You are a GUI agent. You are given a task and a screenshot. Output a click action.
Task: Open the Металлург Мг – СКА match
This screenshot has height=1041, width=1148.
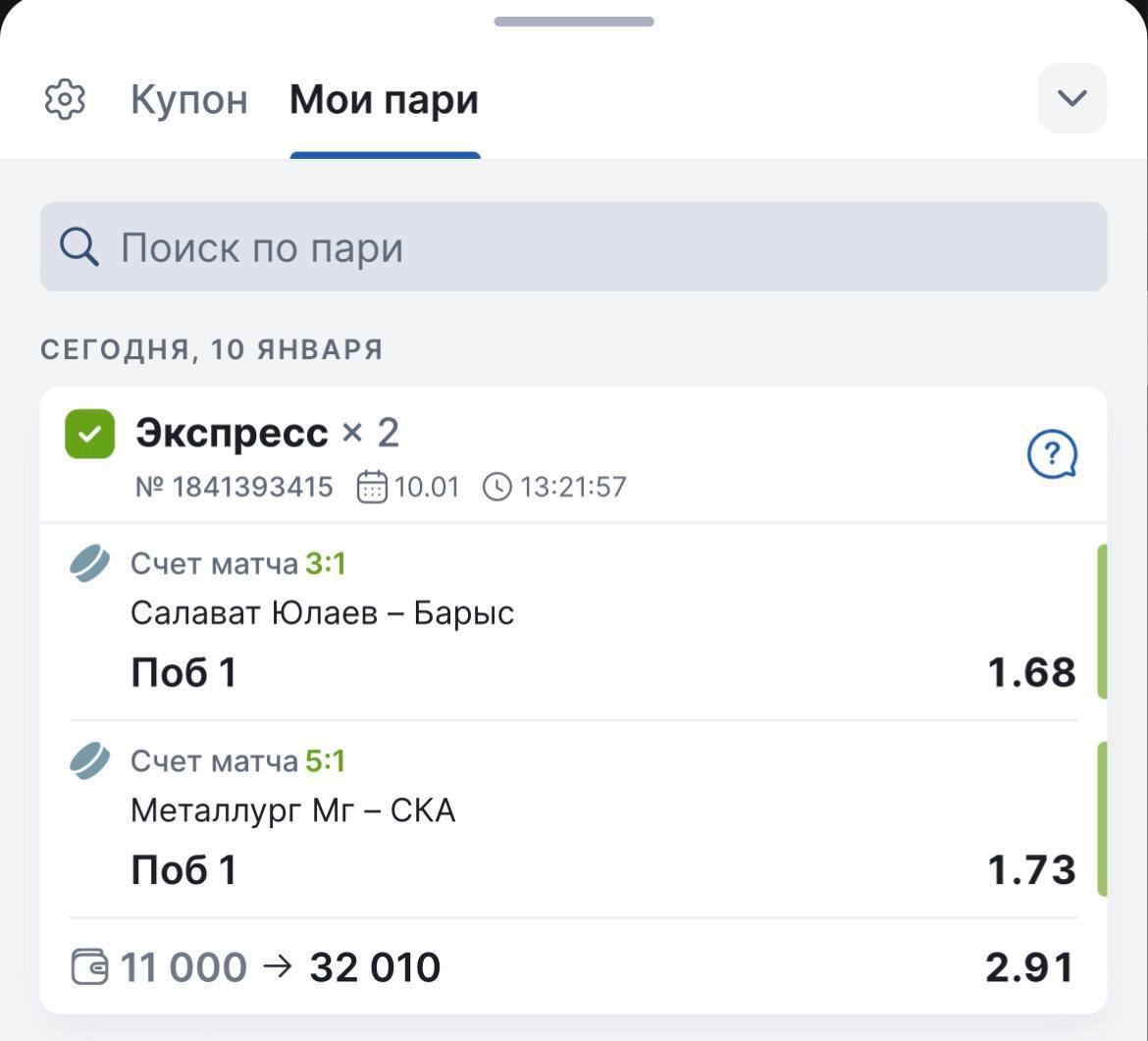pos(293,811)
